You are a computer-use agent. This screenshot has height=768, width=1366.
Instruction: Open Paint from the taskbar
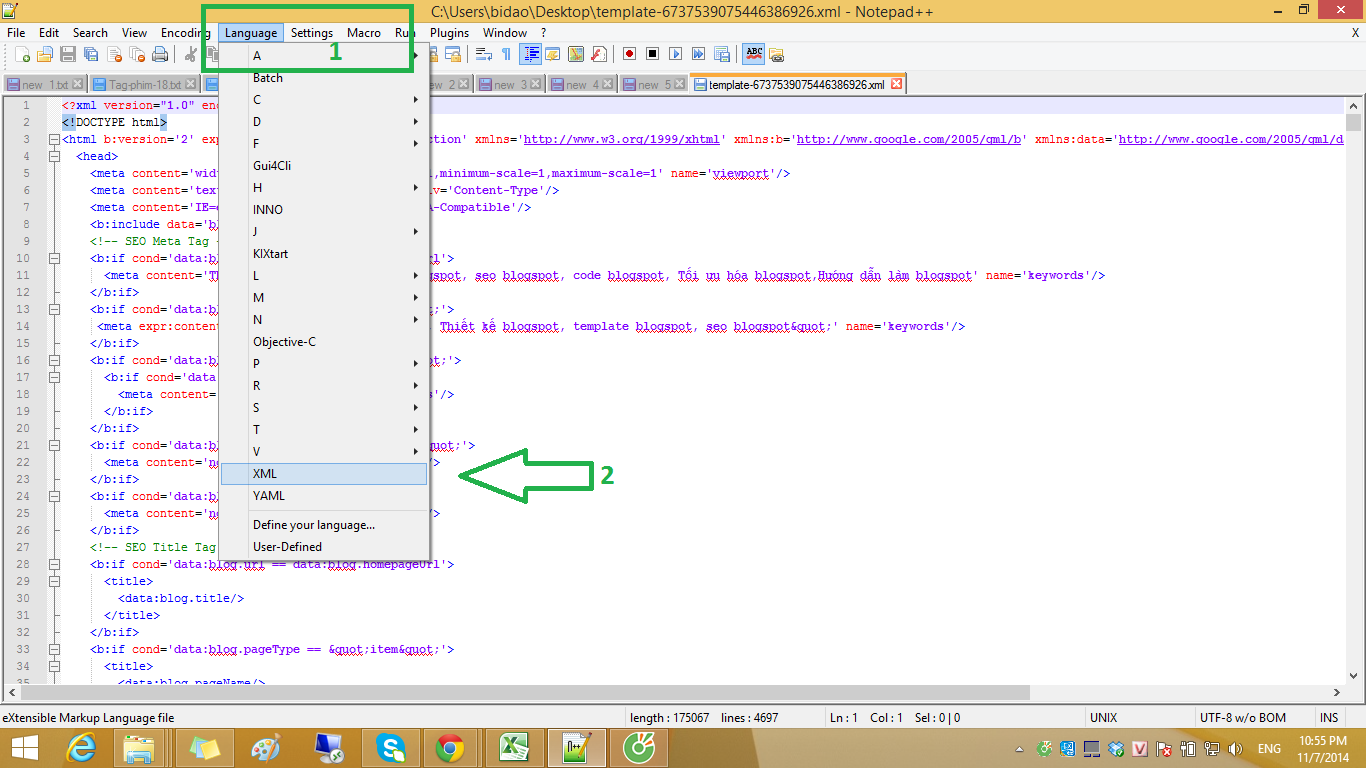(265, 747)
